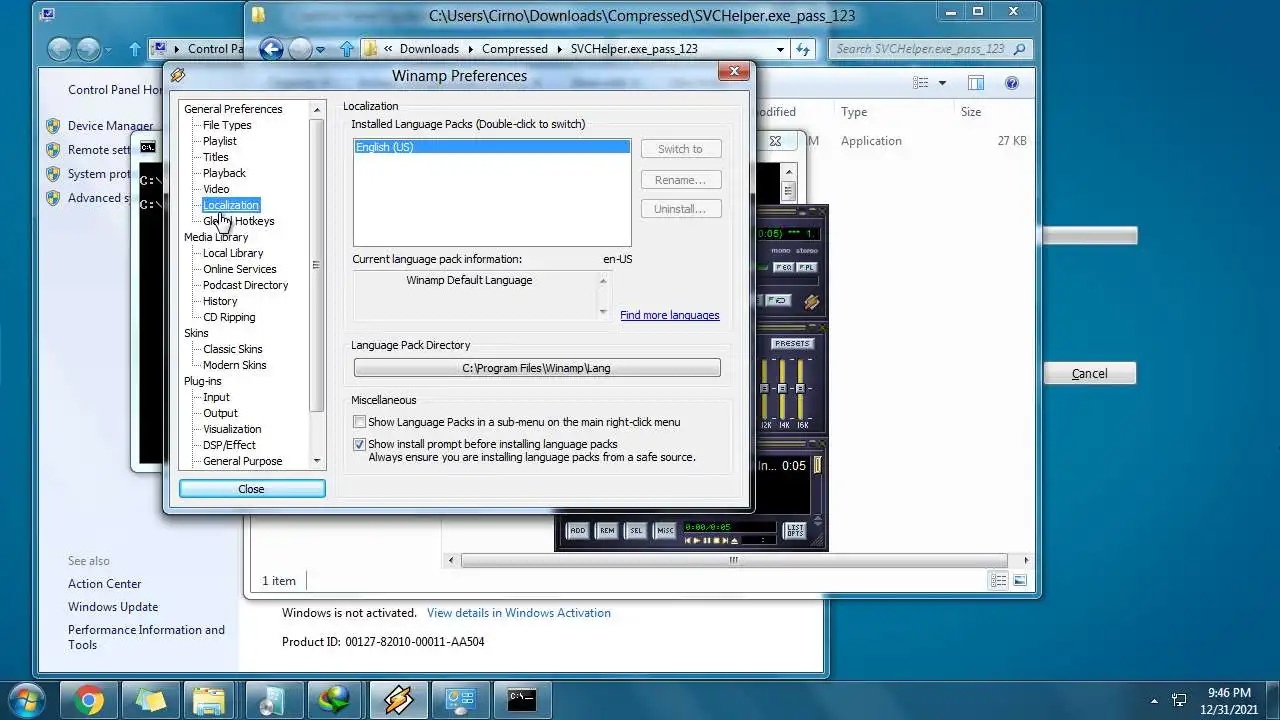Click the Winamp lightning bolt taskbar icon

point(397,701)
